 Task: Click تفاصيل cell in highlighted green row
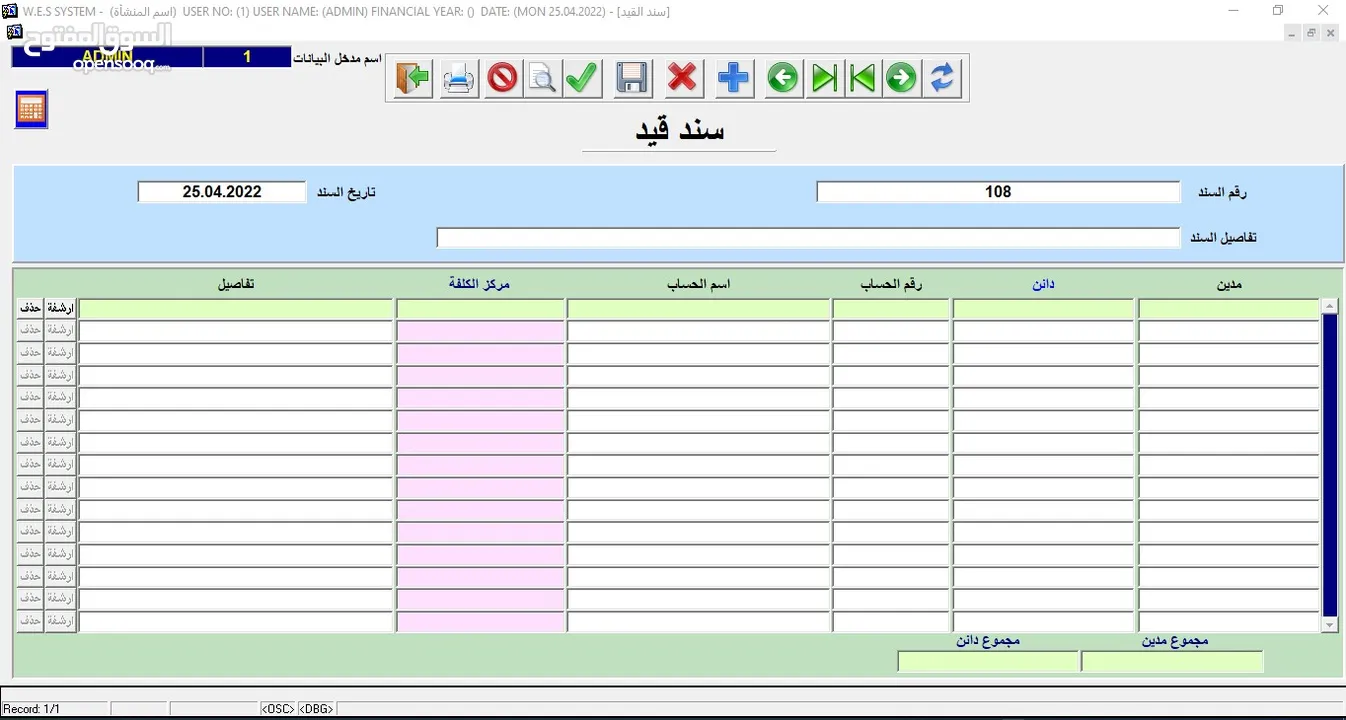(236, 309)
